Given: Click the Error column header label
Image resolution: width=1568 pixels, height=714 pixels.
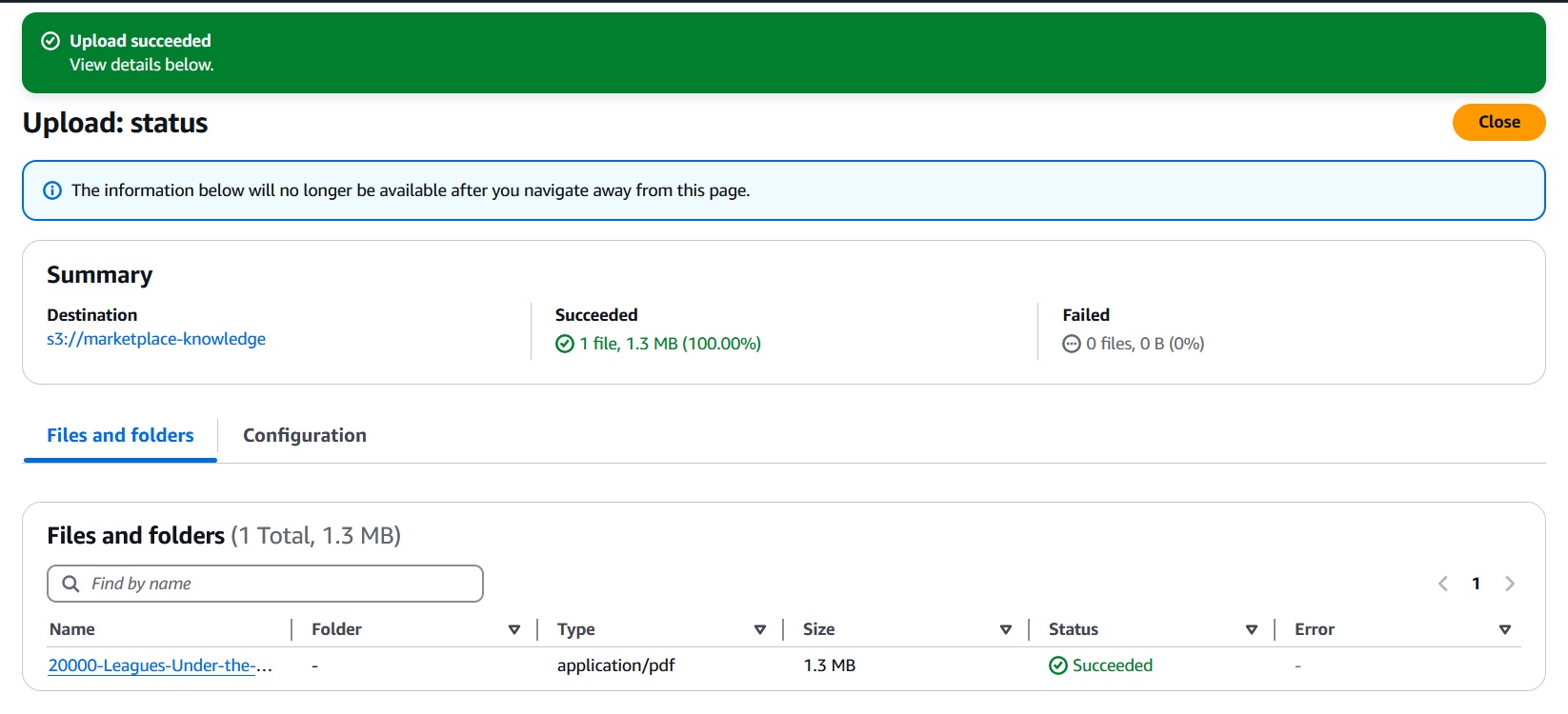Looking at the screenshot, I should coord(1315,629).
